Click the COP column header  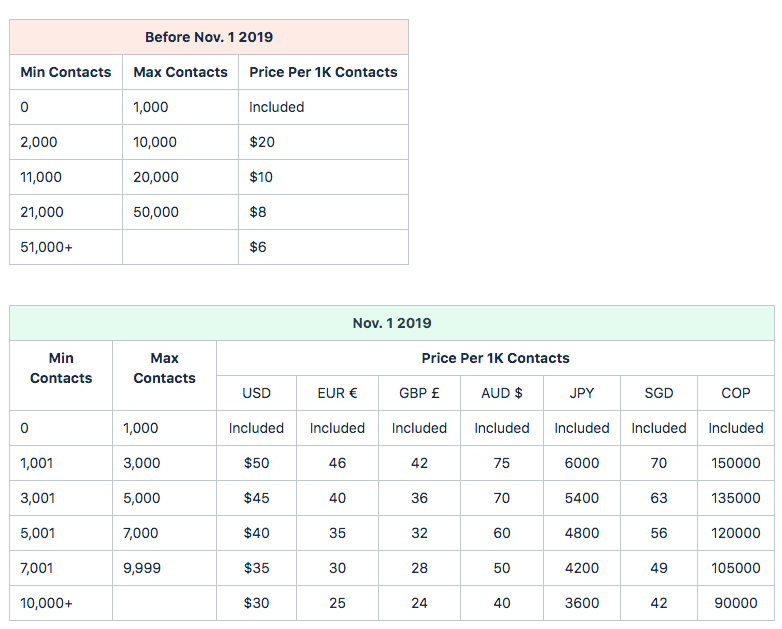tap(736, 393)
